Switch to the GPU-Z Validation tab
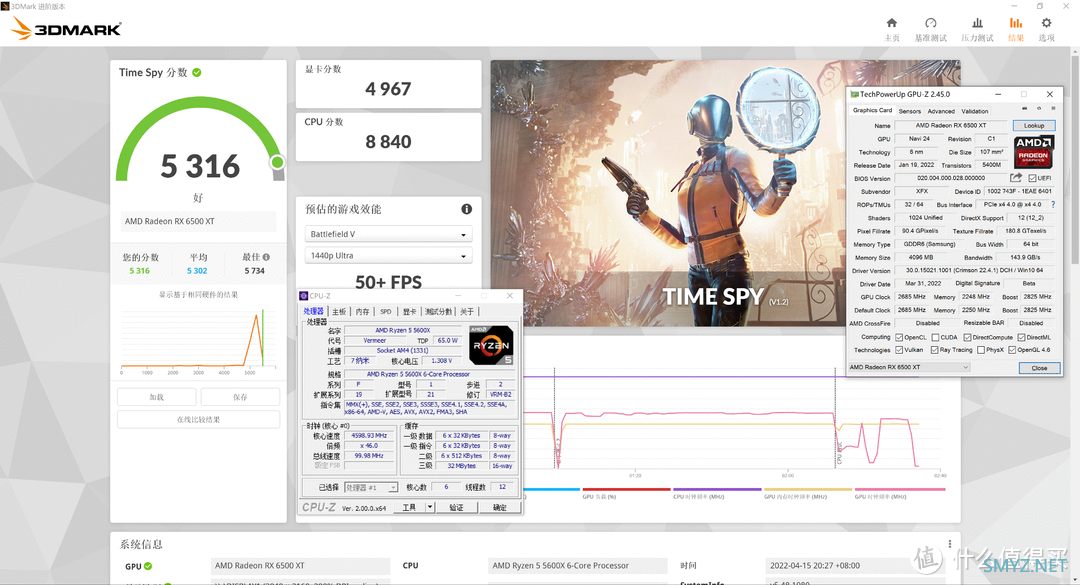Screen dimensions: 1080x585 [975, 111]
